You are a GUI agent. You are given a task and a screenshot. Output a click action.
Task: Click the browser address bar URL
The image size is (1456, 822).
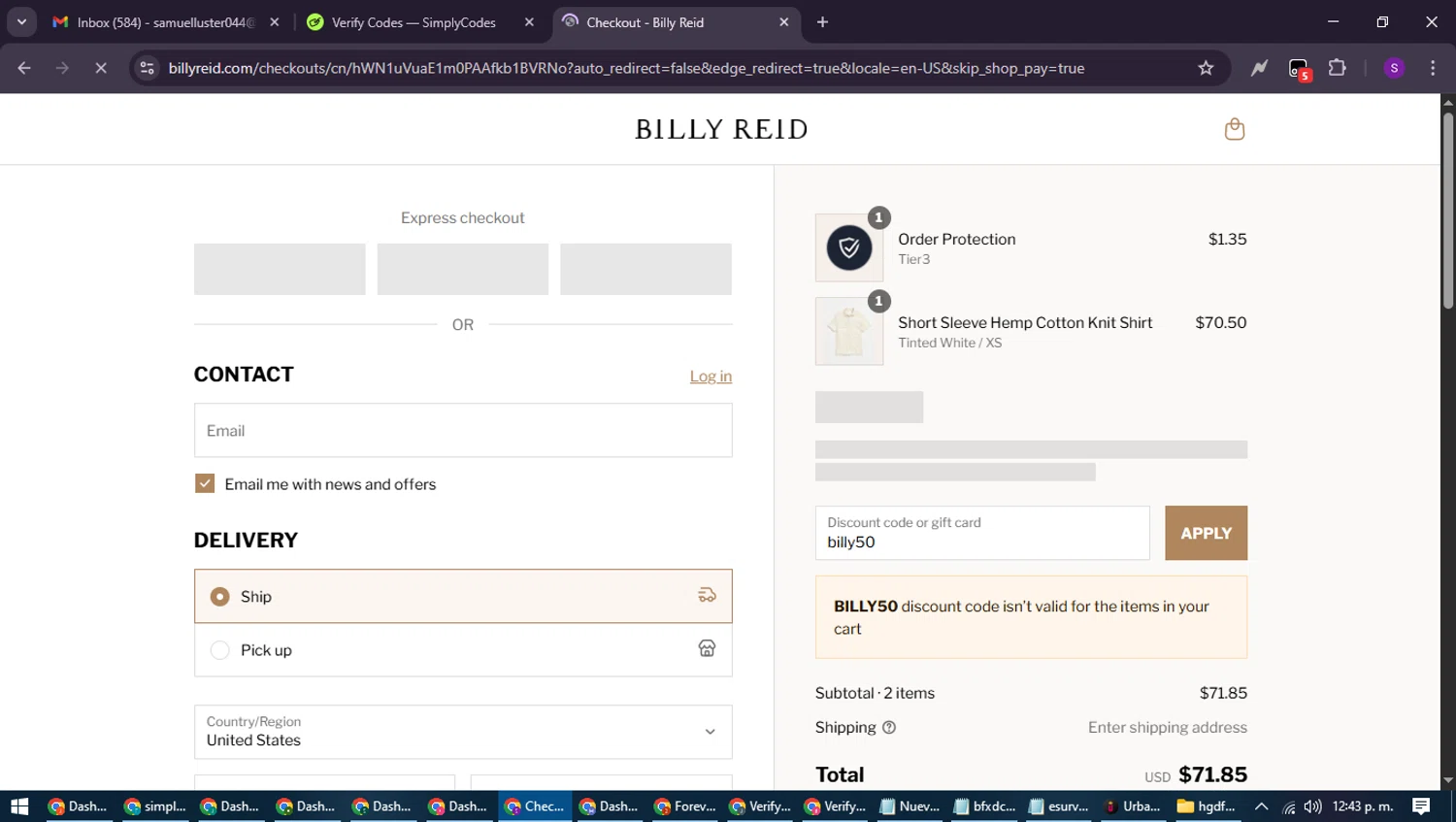click(626, 68)
